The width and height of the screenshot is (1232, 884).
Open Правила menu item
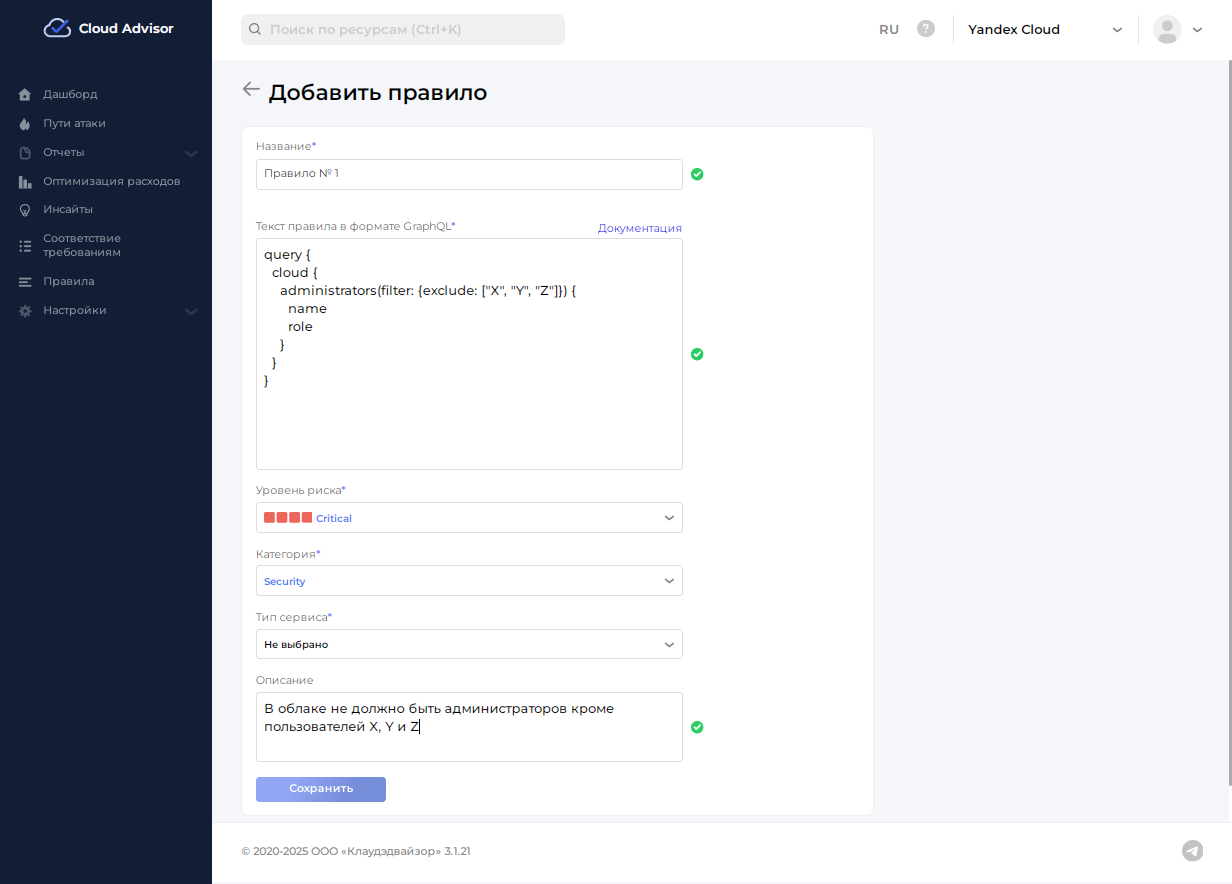click(68, 281)
